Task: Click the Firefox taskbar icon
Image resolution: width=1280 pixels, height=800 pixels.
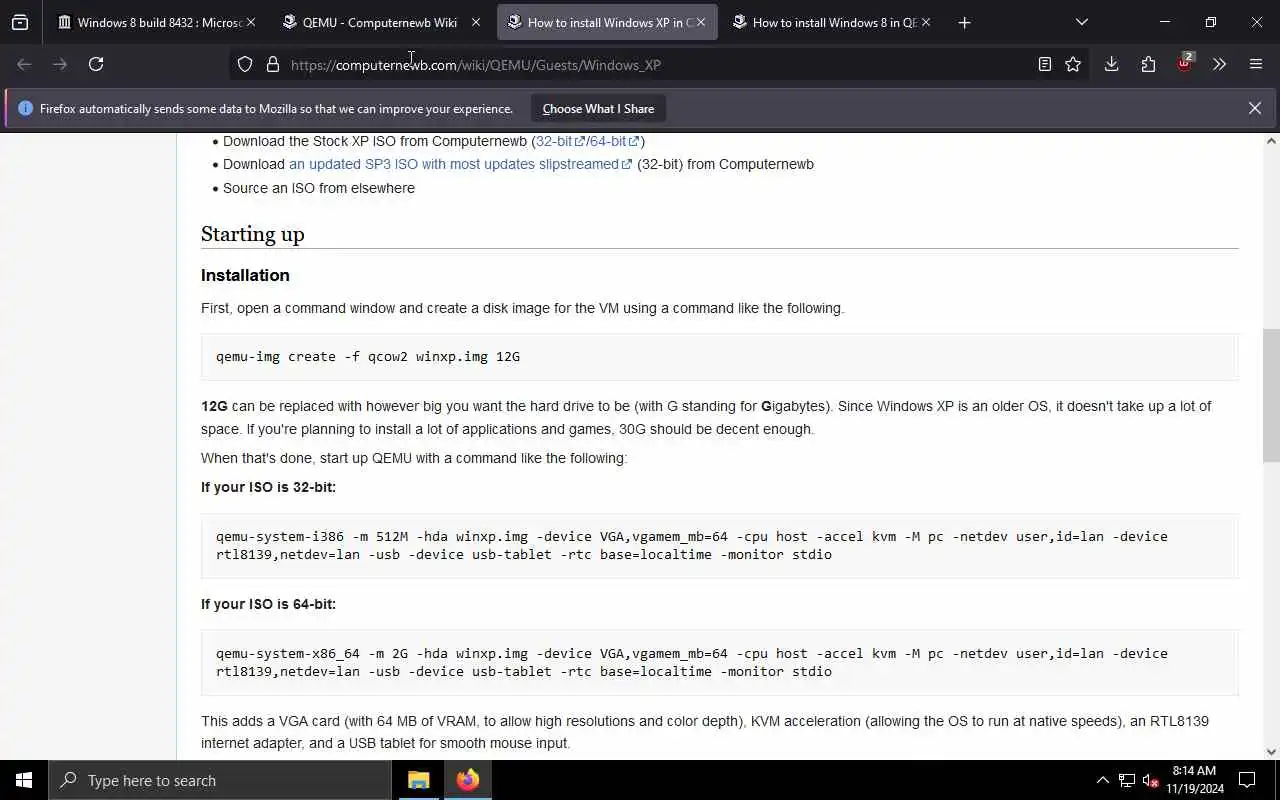Action: pos(468,780)
